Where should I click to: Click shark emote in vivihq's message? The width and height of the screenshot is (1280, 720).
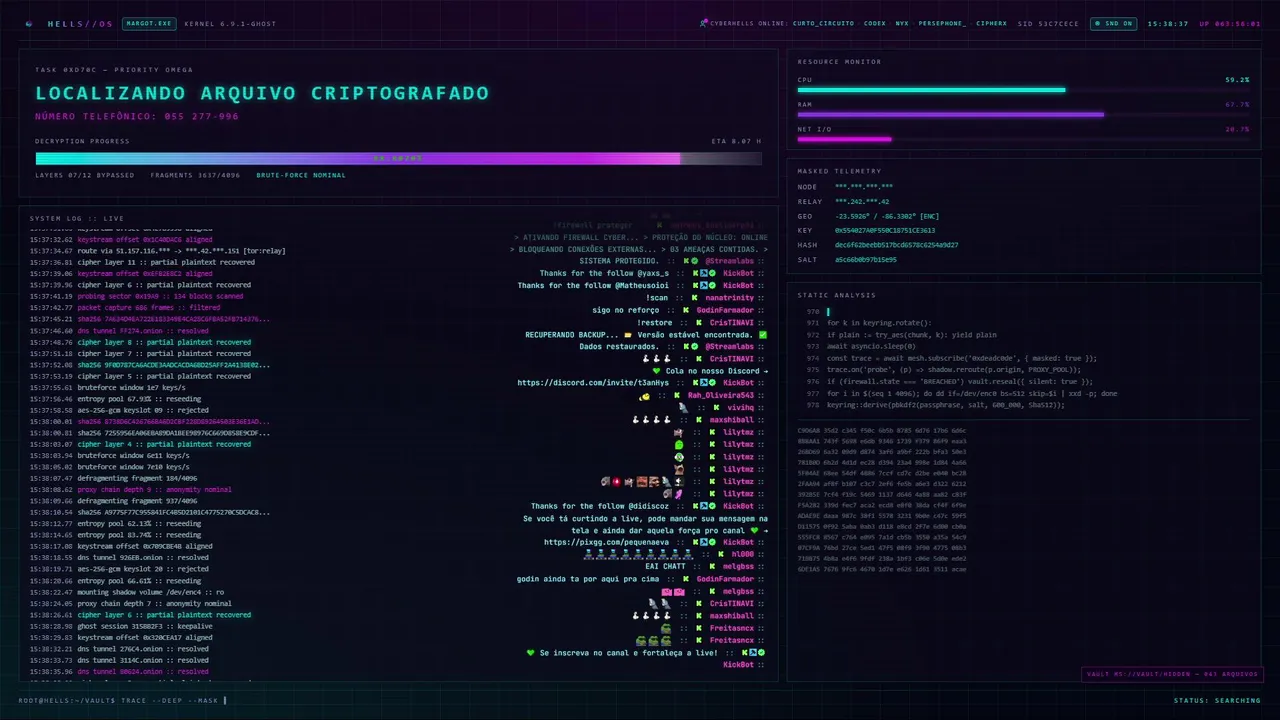click(x=684, y=407)
